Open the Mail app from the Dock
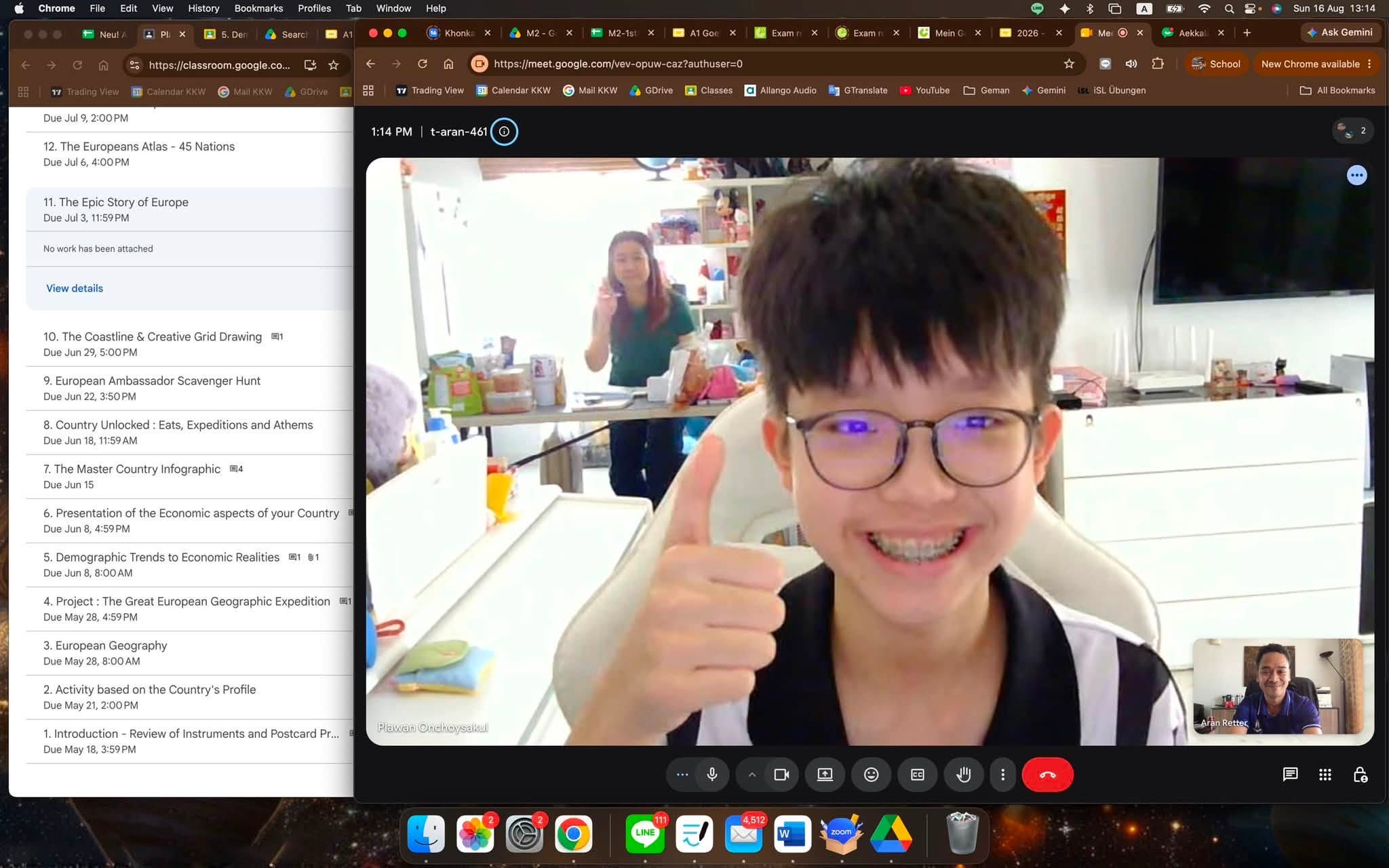Image resolution: width=1389 pixels, height=868 pixels. [743, 833]
